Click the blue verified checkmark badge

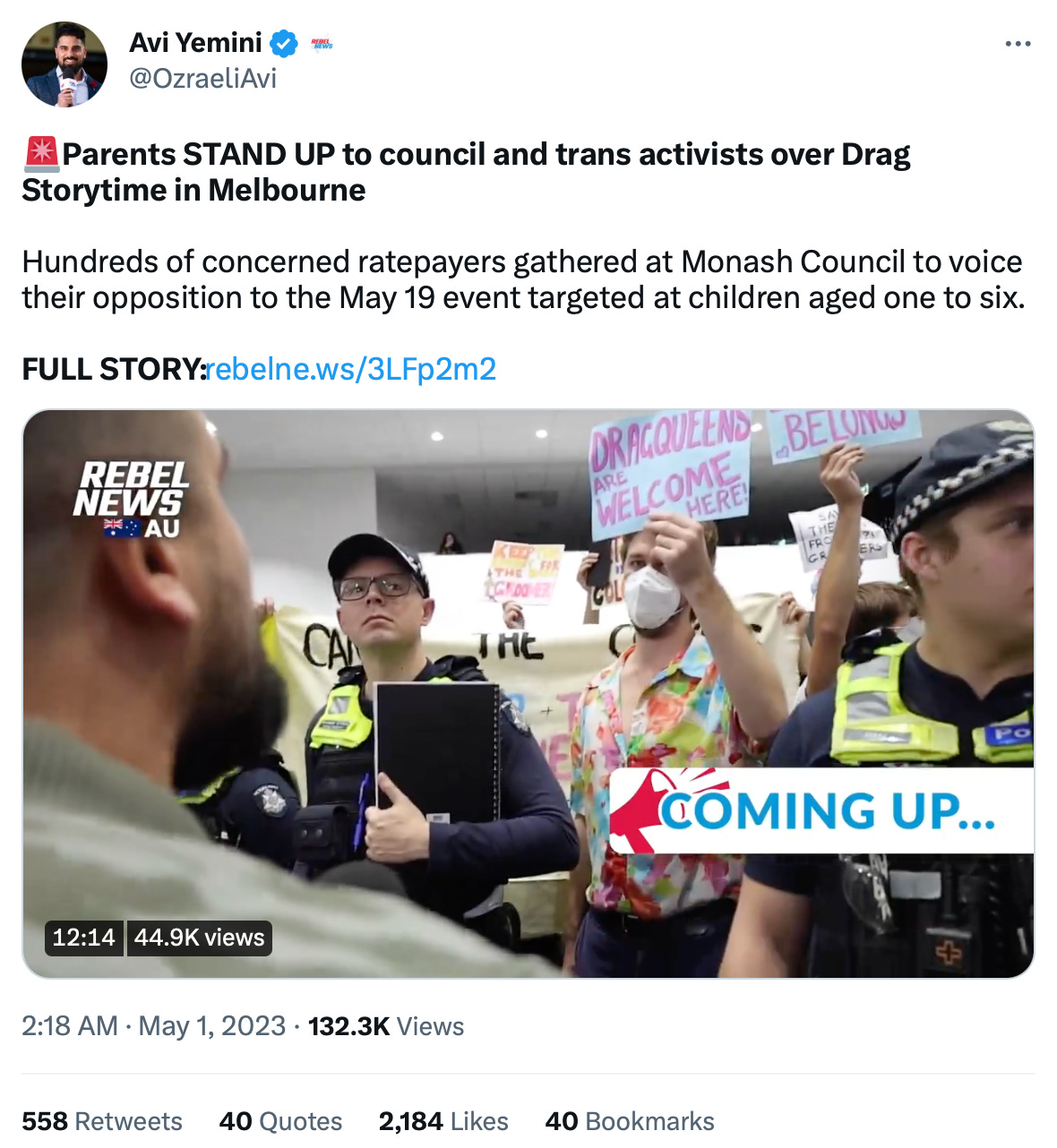285,43
